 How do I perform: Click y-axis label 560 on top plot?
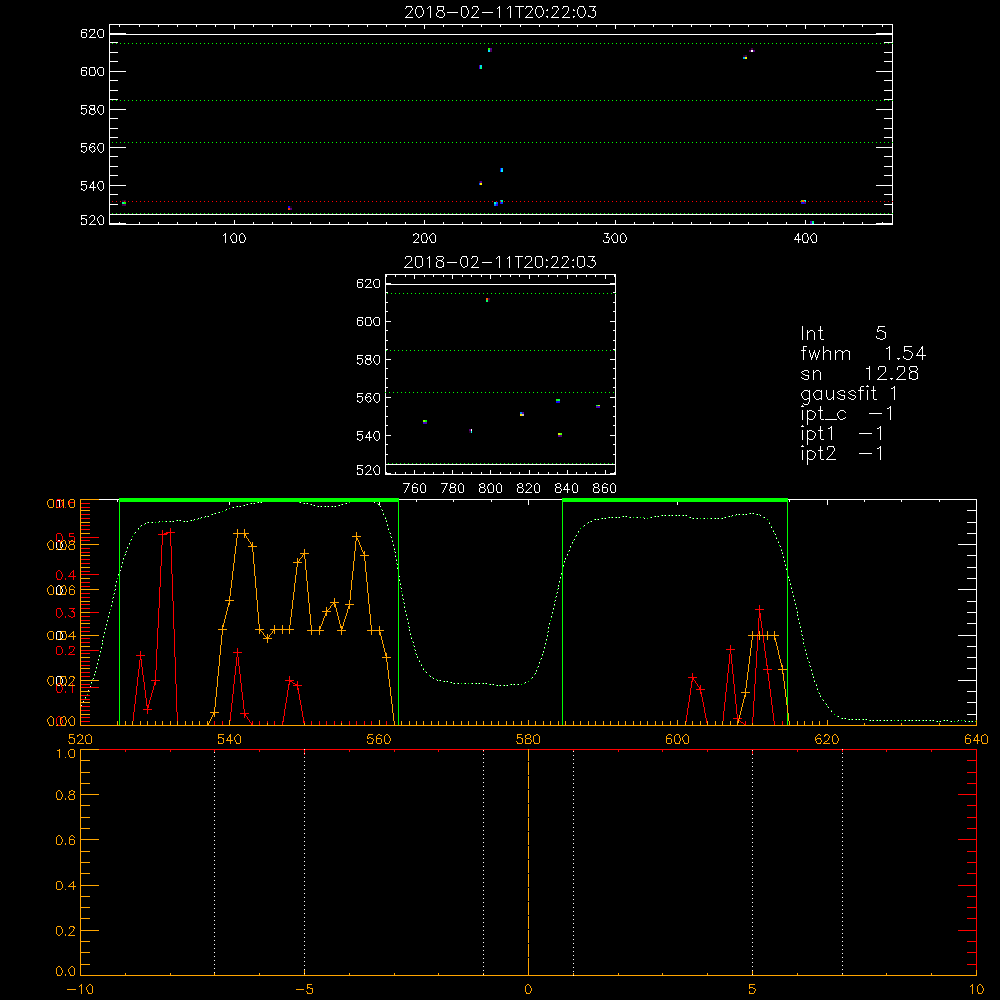coord(92,147)
